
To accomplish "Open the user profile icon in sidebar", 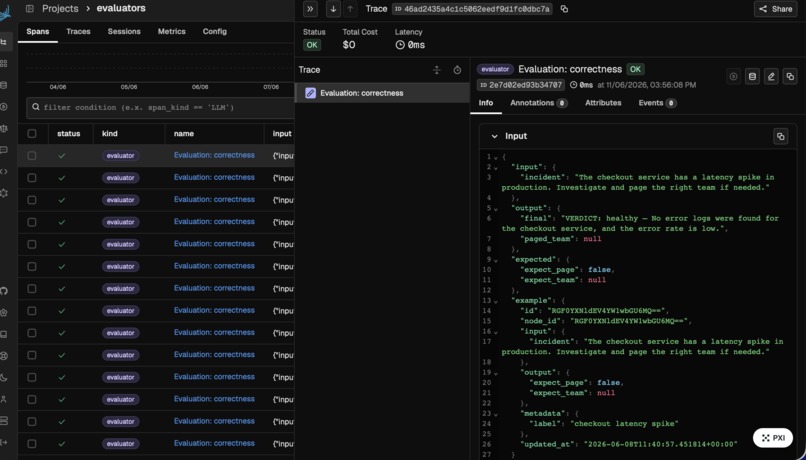I will (4, 399).
